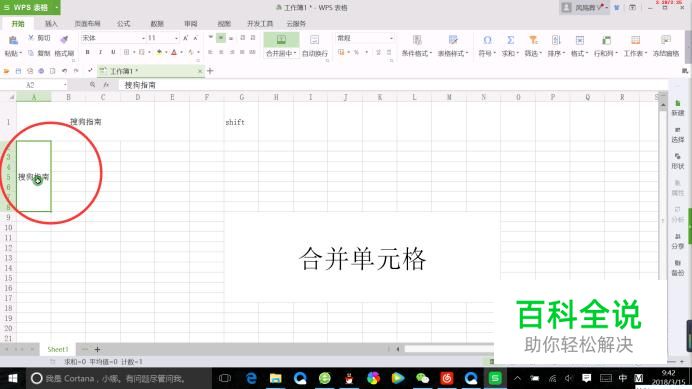Click the Freeze Panes (冻结窗格) icon
692x389 pixels.
click(666, 40)
